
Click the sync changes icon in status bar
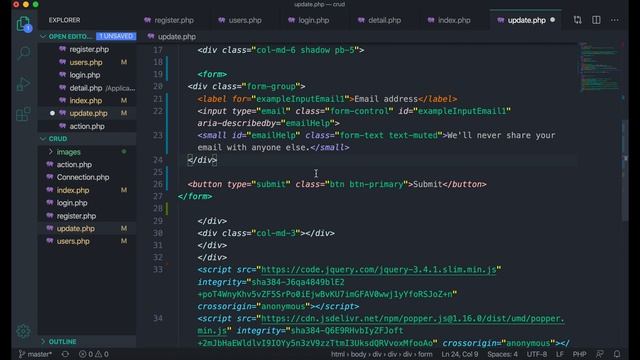click(x=65, y=354)
